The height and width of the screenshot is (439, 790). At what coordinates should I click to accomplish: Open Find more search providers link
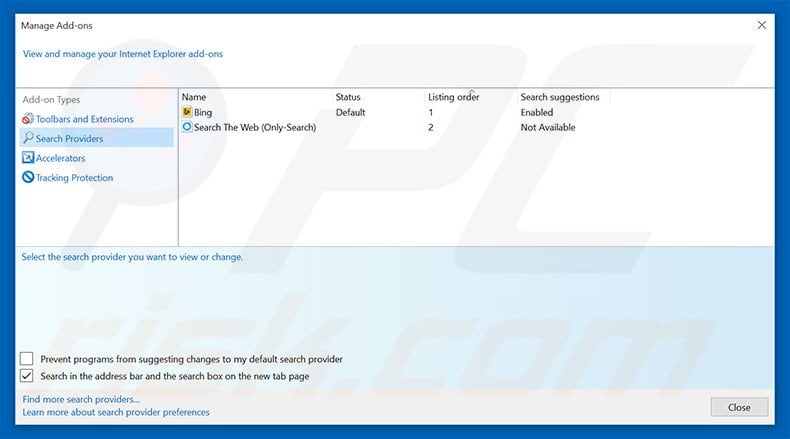pos(81,399)
